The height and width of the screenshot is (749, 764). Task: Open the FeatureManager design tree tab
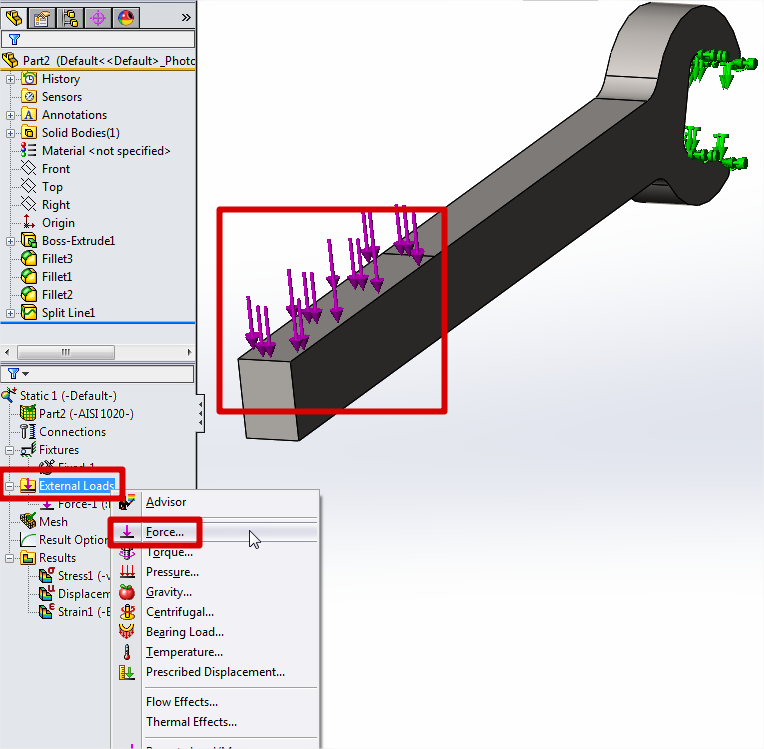[15, 16]
